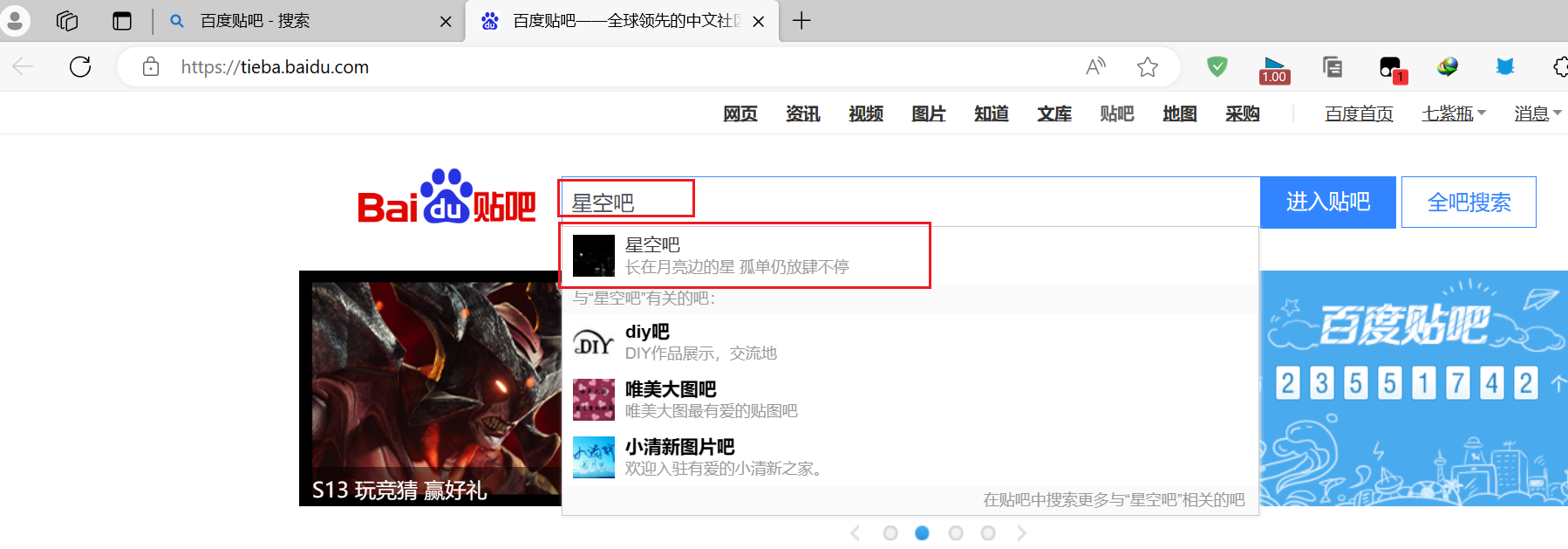Expand the 七紫瓶 user dropdown
This screenshot has height=549, width=1568.
point(1454,113)
